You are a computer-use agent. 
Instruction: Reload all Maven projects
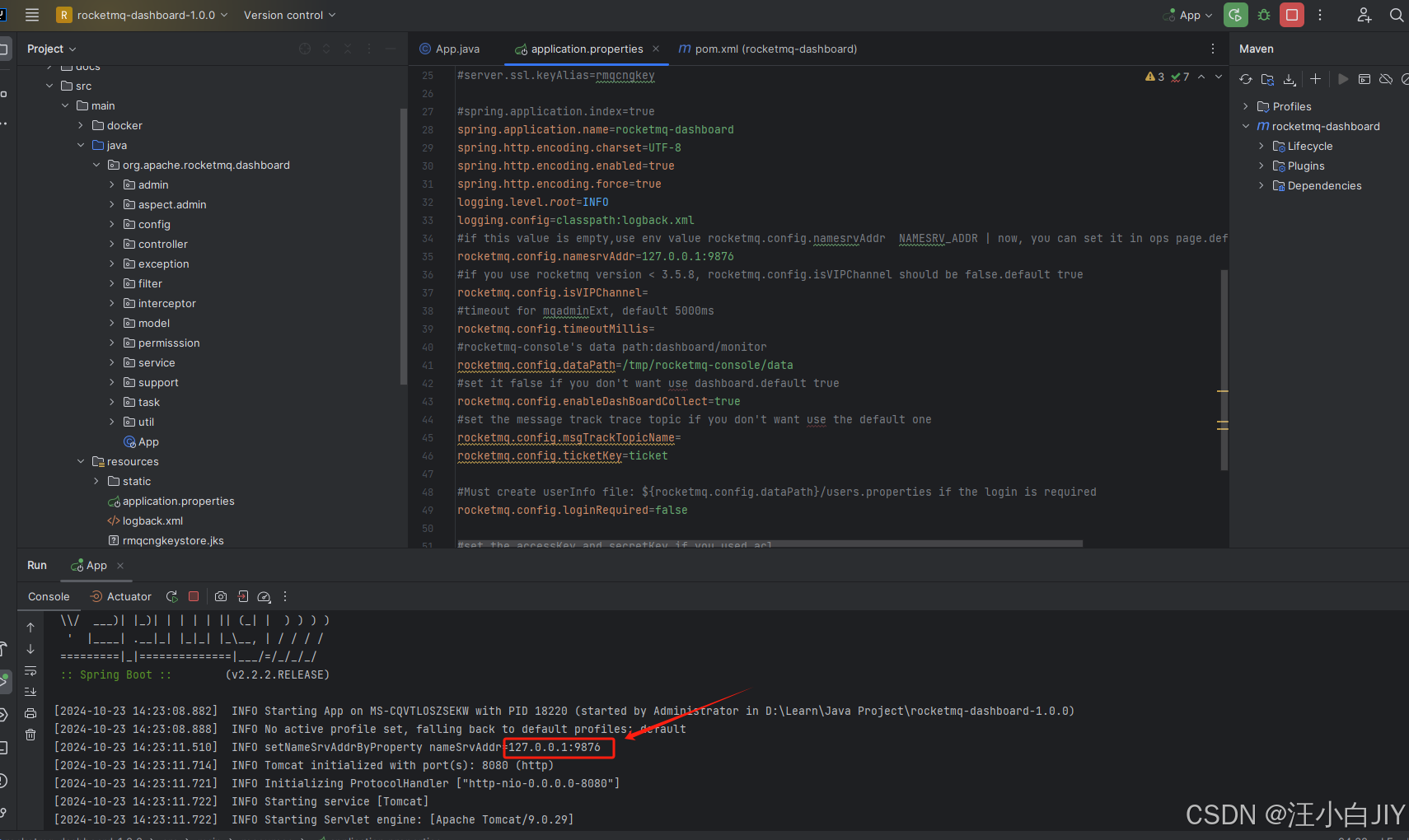pos(1247,79)
